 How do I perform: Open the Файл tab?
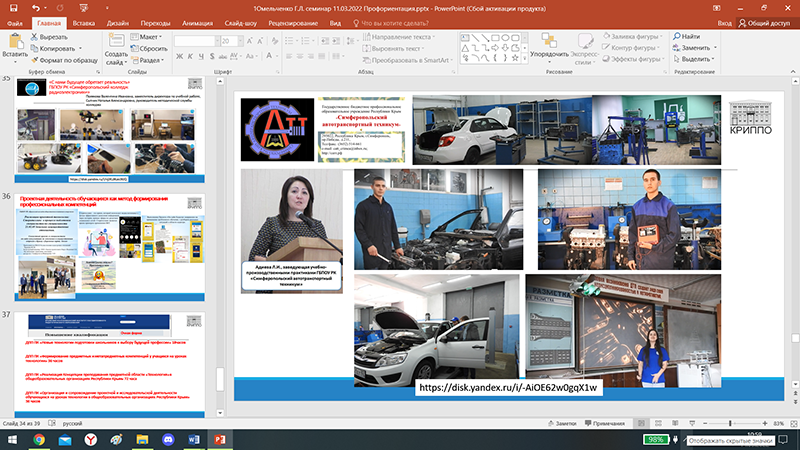[x=15, y=23]
